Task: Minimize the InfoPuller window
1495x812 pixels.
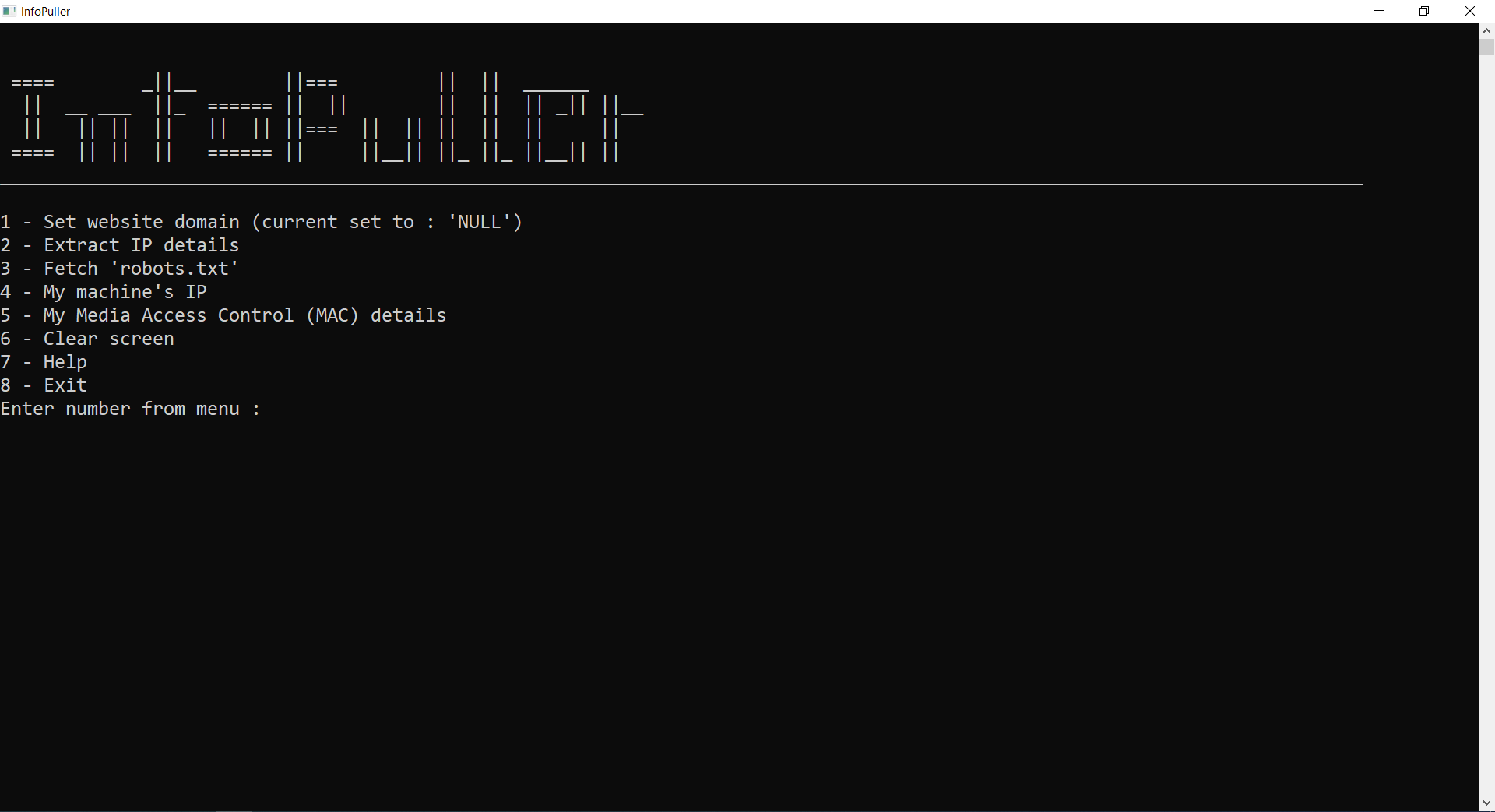Action: click(1379, 11)
